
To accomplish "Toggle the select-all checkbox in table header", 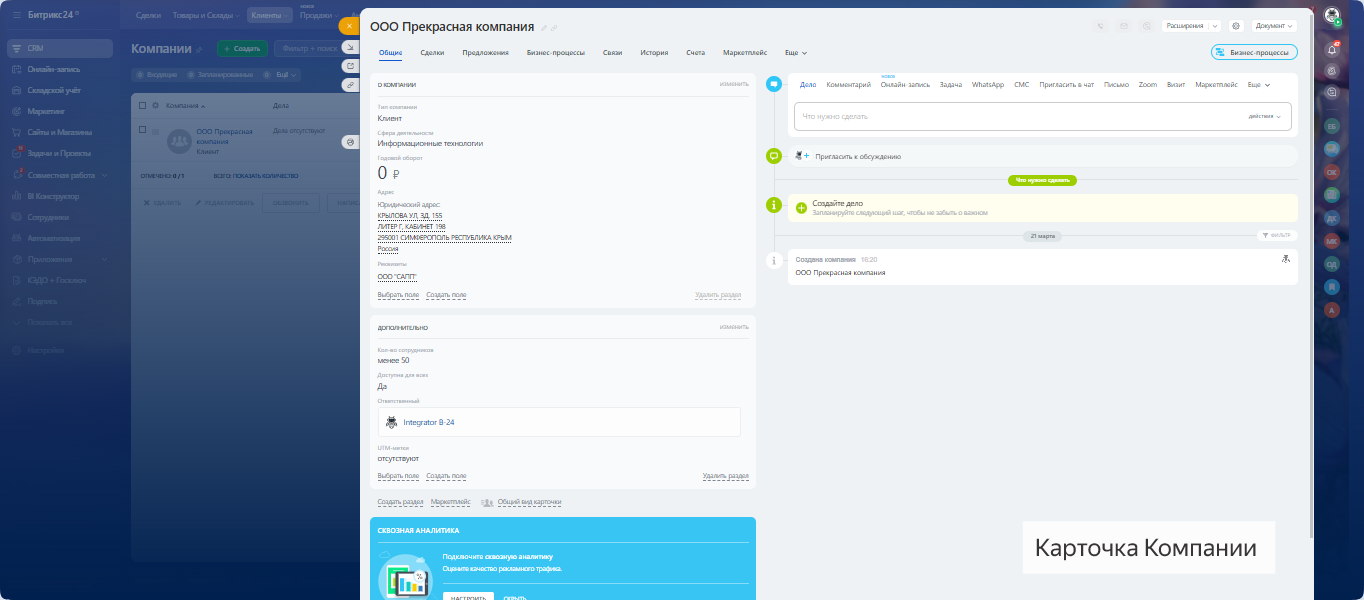I will coord(143,105).
